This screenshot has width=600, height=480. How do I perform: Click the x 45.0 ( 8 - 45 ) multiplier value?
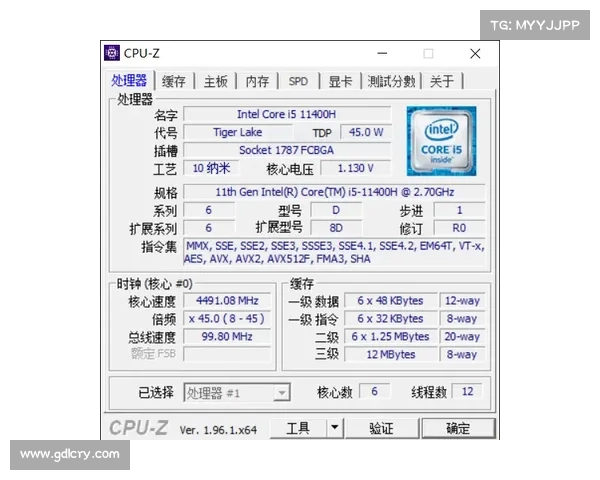tap(227, 318)
